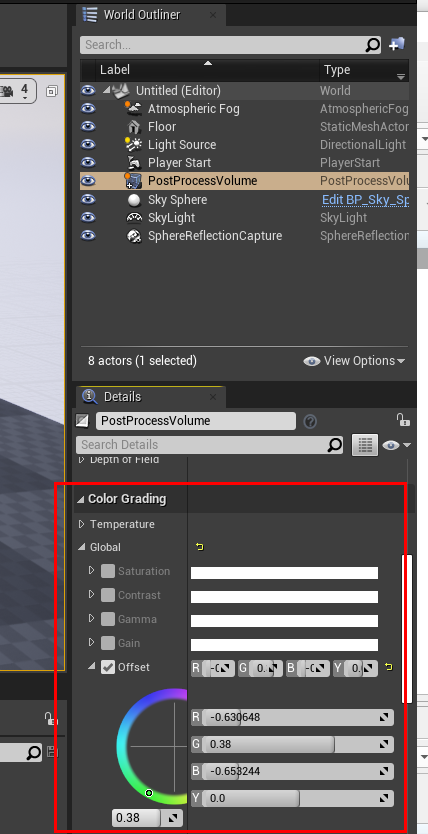Expand the Depth of Field section
Screen dimensions: 428x834
pos(81,460)
